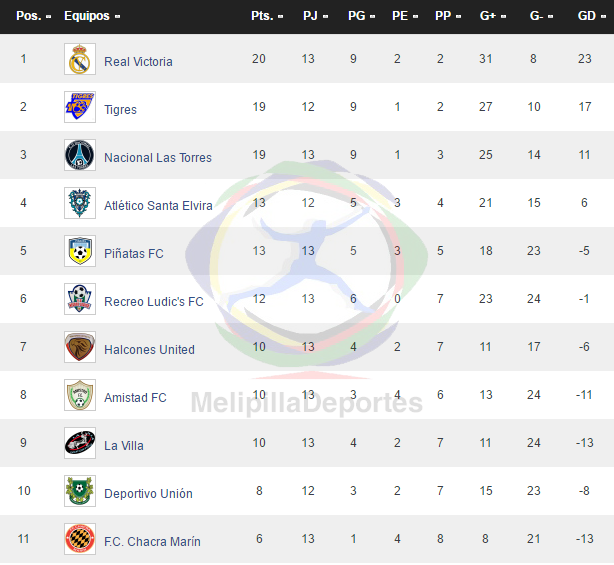Sort by G+ goals scored header
This screenshot has width=614, height=565.
click(x=493, y=16)
